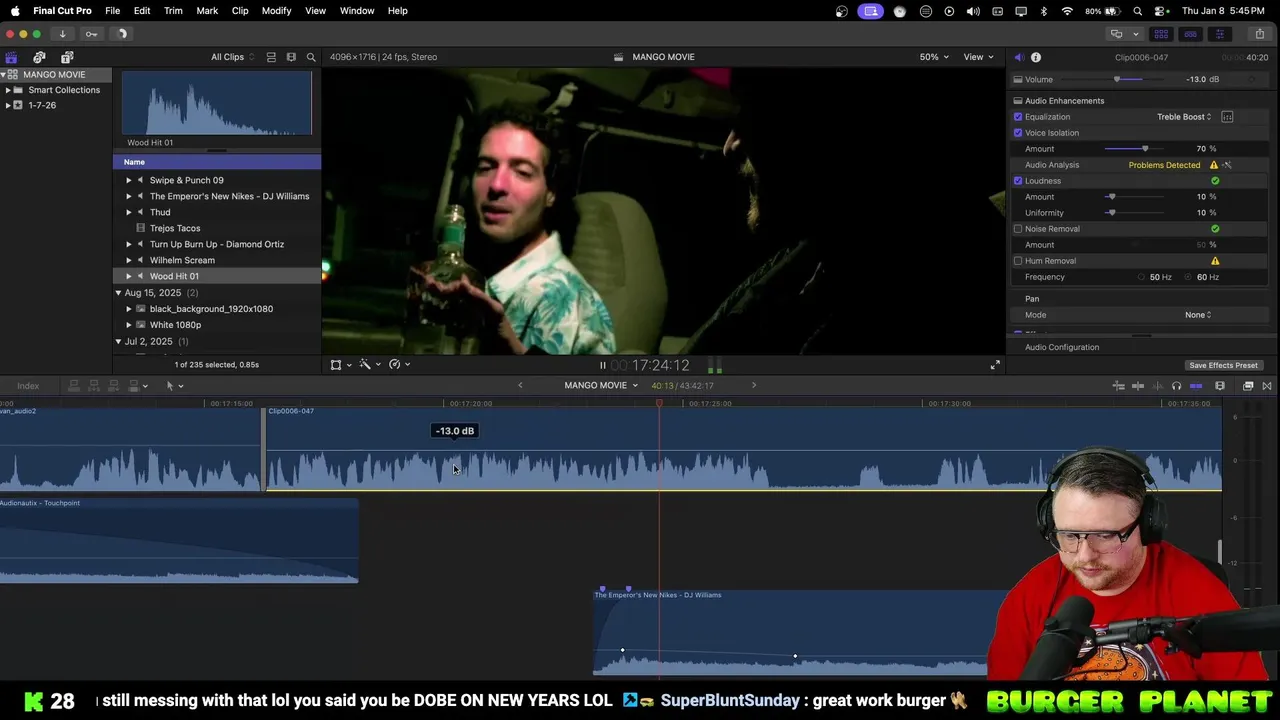Screen dimensions: 1280x720
Task: Click the audio analysis magic wand
Action: [1227, 165]
